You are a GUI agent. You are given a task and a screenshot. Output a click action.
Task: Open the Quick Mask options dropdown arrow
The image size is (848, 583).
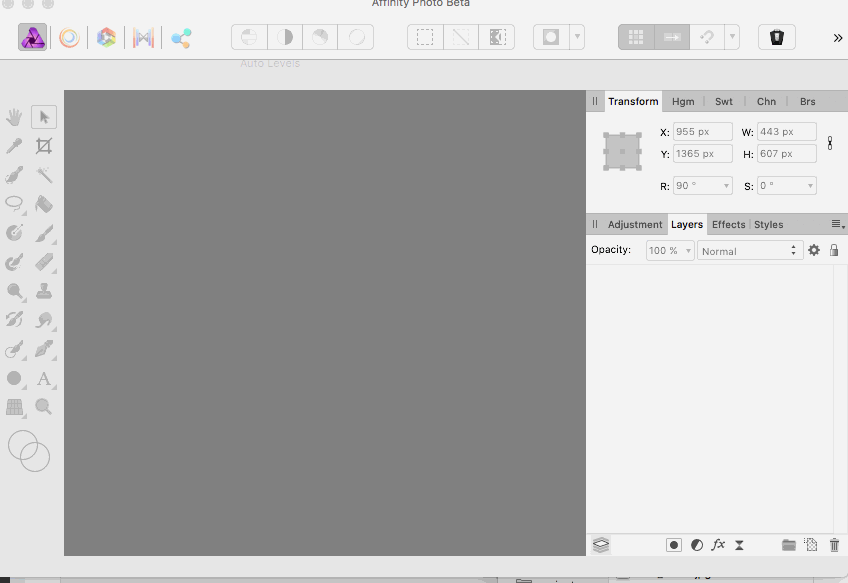coord(577,37)
